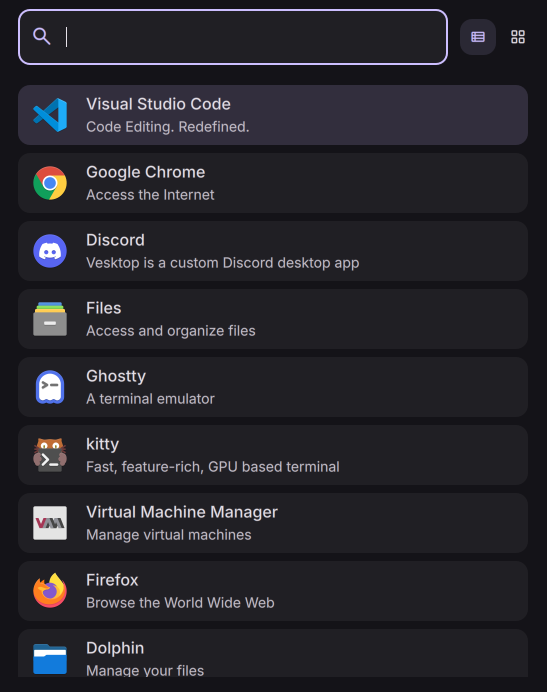Click the Discord app icon
547x692 pixels.
[x=50, y=251]
